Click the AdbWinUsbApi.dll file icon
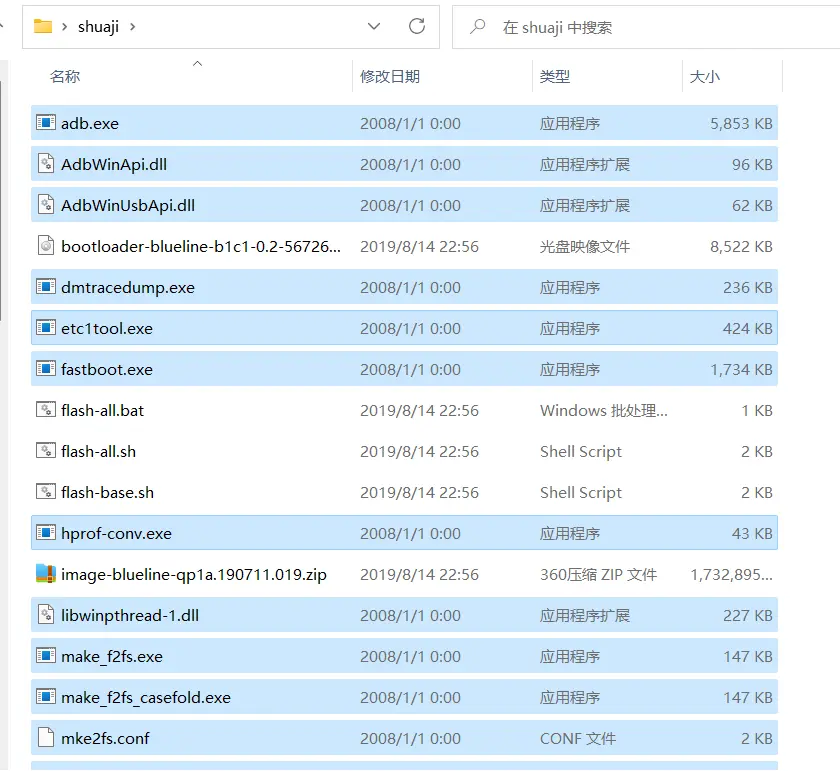 pyautogui.click(x=46, y=205)
